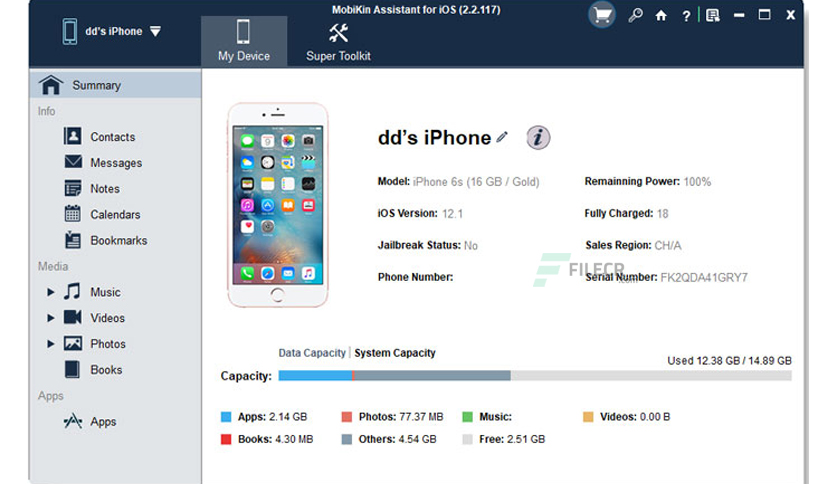This screenshot has width=836, height=484.
Task: Click the Photos: 77.37 MB legend text
Action: (x=401, y=417)
